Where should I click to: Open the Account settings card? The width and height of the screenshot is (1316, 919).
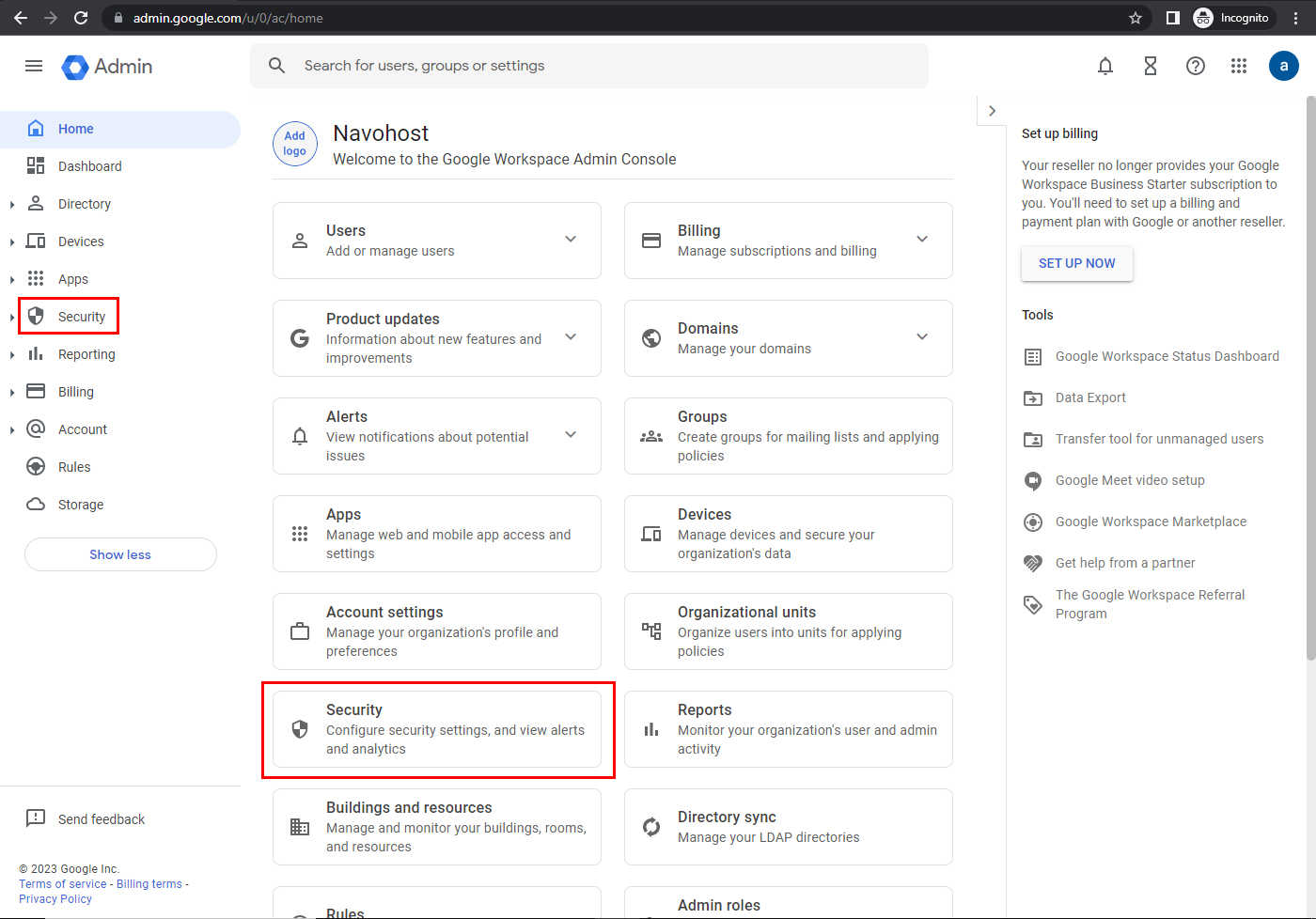pyautogui.click(x=437, y=631)
